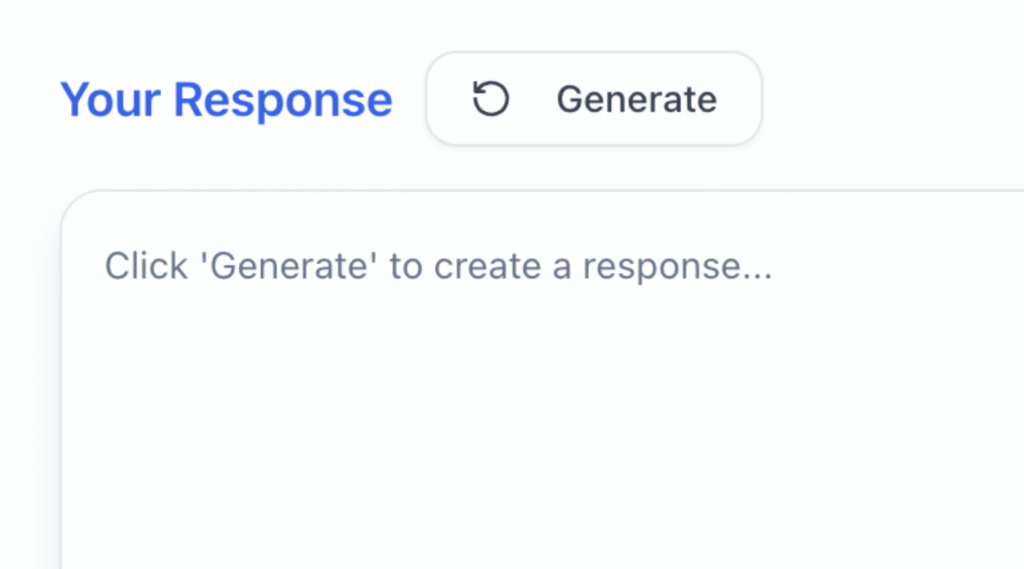Click the 'Your Response' heading
Viewport: 1024px width, 569px height.
pos(226,100)
